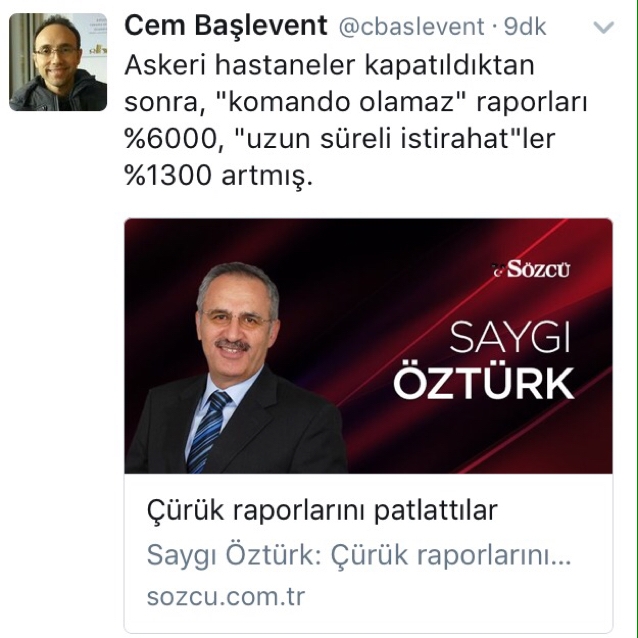Screen dimensions: 638x638
Task: Click the tweet text about askeri hastaneler
Action: pyautogui.click(x=356, y=120)
